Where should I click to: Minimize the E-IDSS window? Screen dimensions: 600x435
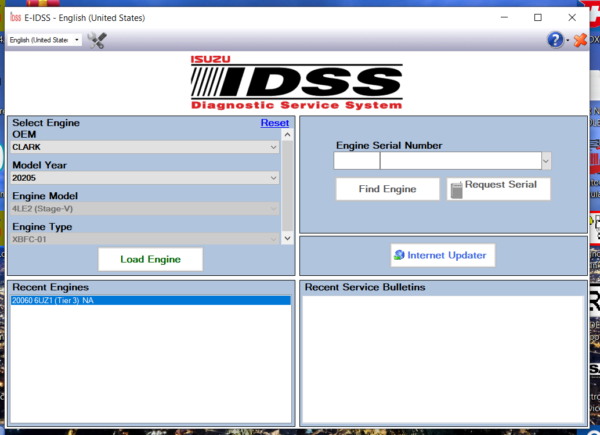[x=504, y=18]
